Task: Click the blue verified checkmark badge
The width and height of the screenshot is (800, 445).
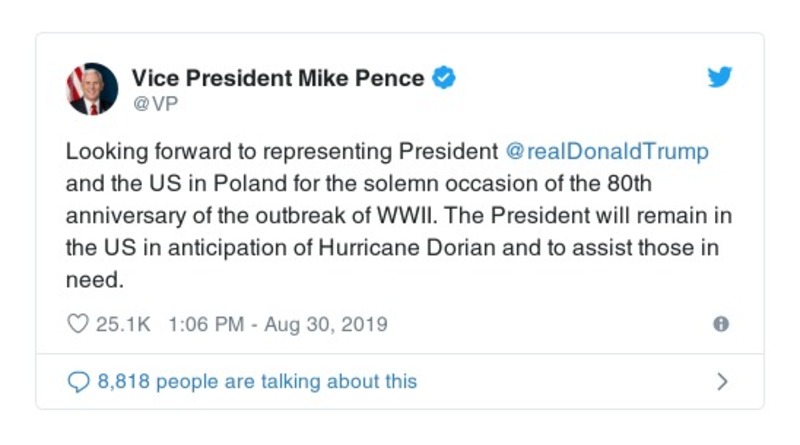Action: [444, 78]
